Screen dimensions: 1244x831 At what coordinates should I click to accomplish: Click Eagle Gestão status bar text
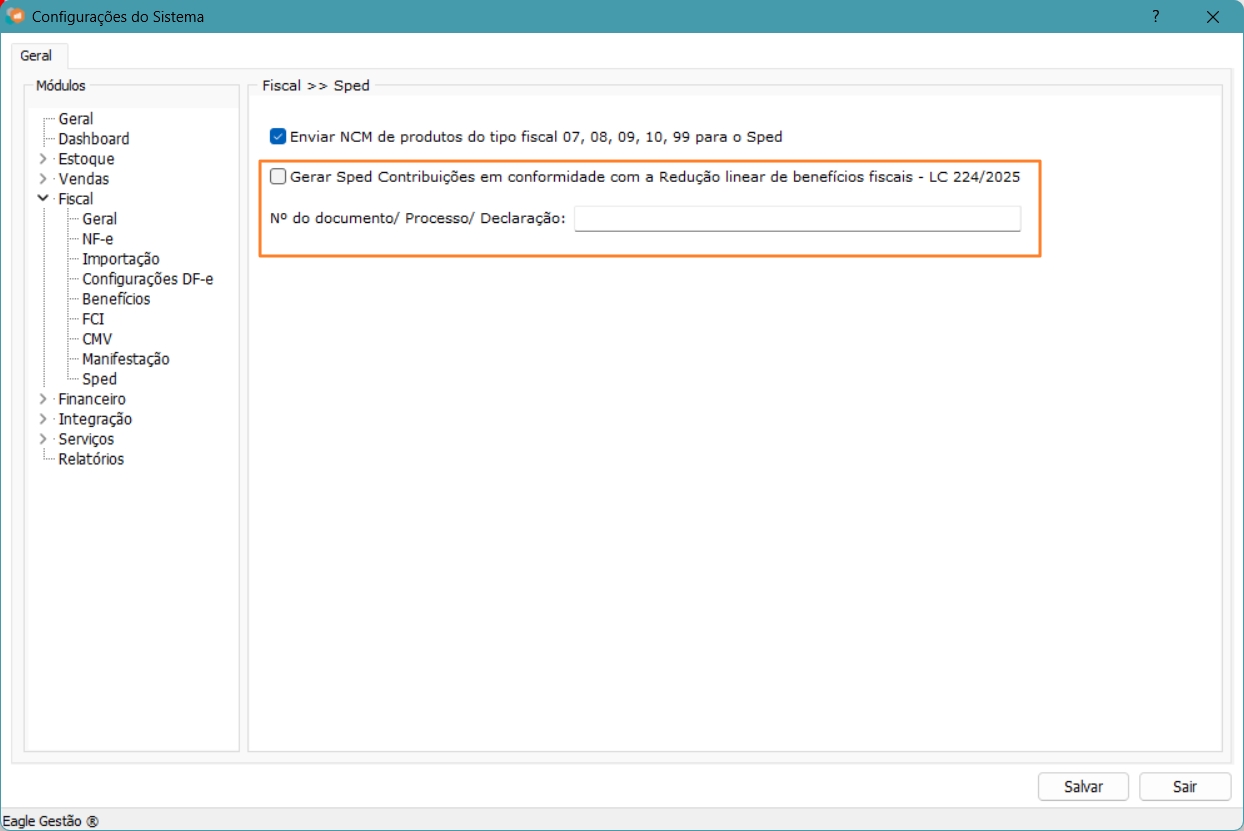51,821
